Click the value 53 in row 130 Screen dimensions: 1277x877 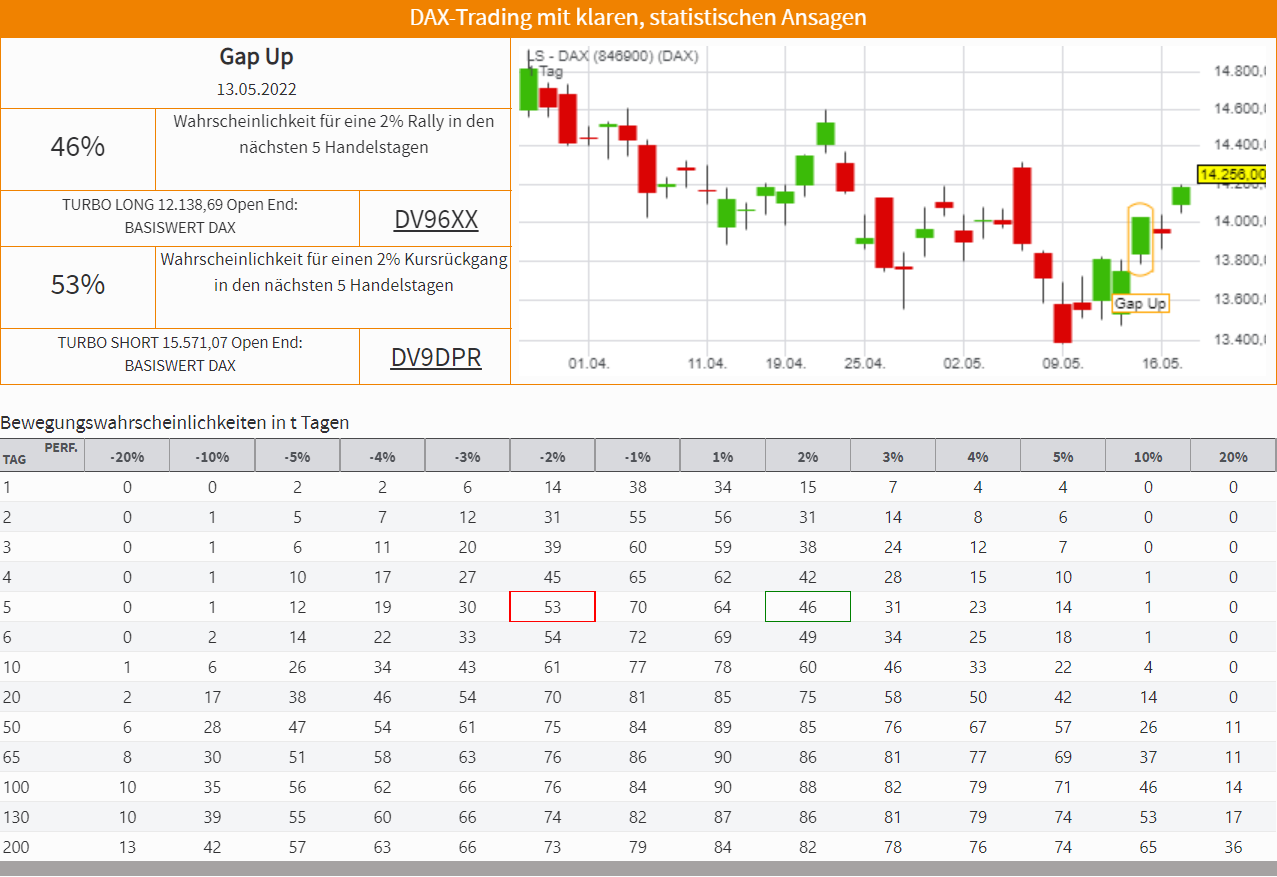pos(1148,817)
